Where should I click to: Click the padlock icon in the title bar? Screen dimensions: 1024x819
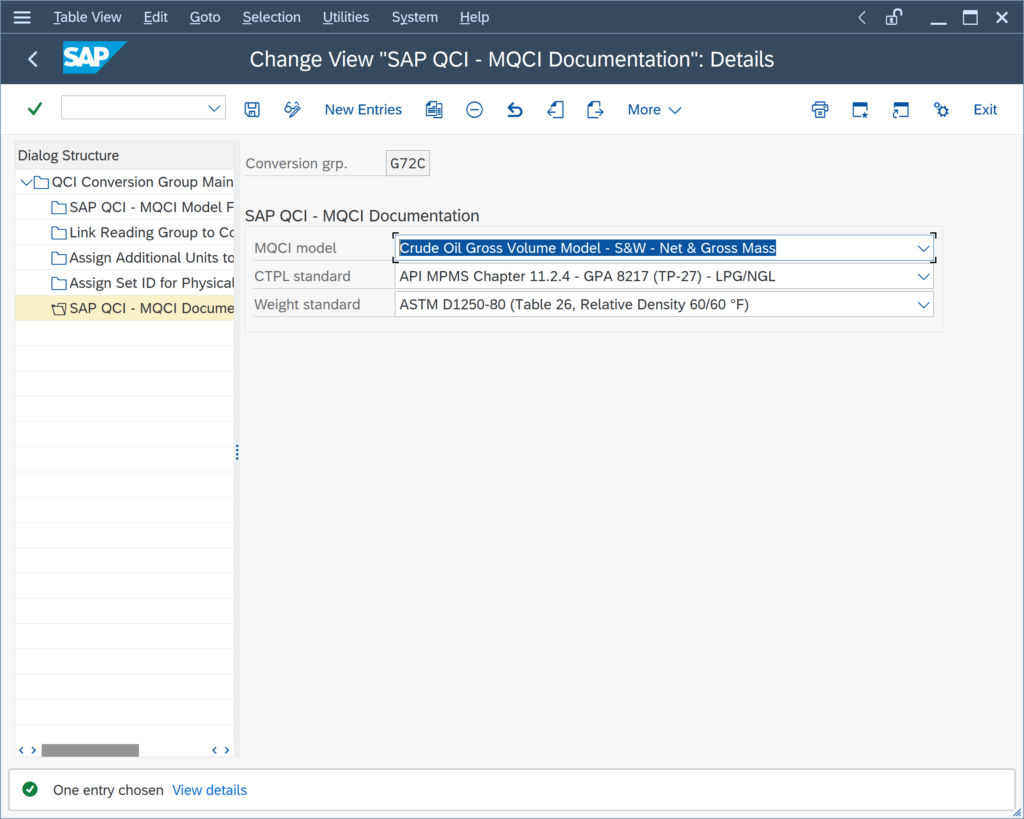point(893,18)
